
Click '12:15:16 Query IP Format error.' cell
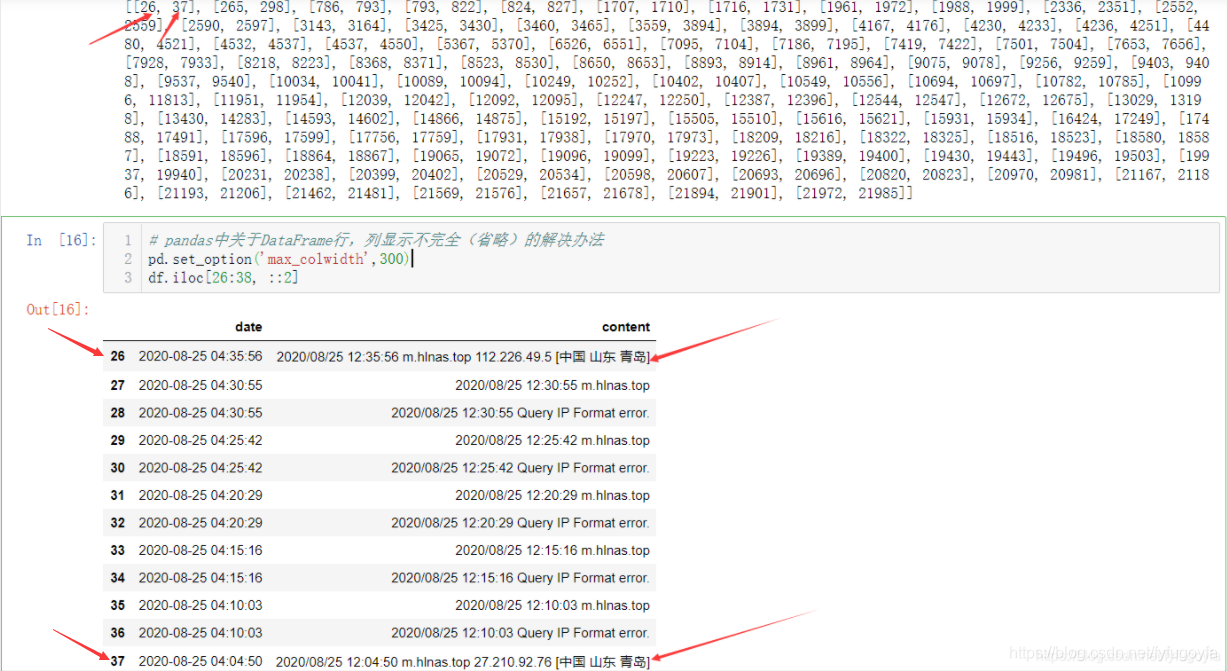tap(520, 578)
